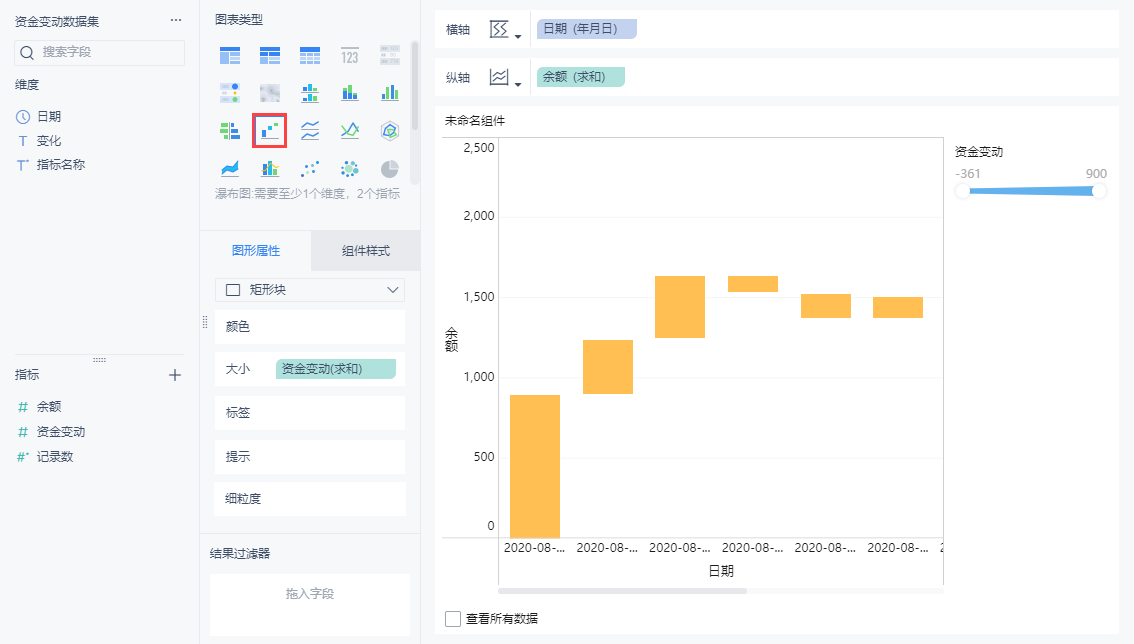Click the right 900 slider handle

(x=1099, y=191)
